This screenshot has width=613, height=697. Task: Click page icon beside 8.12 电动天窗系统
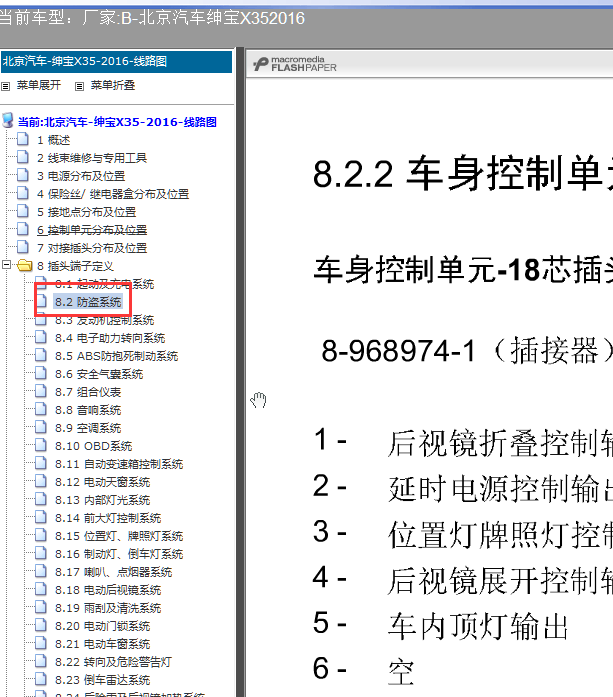(x=41, y=481)
